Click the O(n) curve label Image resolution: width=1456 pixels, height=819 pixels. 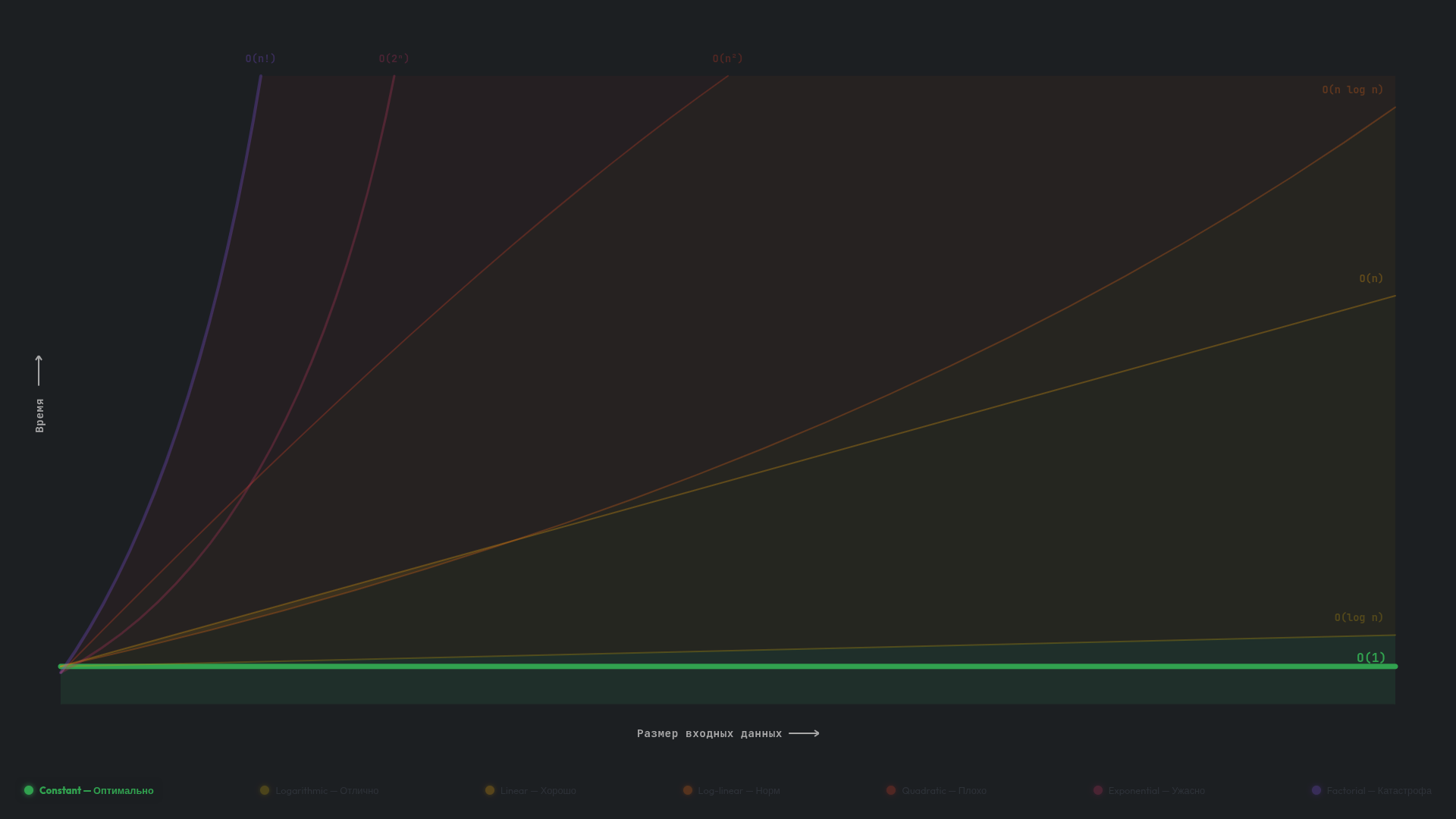coord(1370,278)
